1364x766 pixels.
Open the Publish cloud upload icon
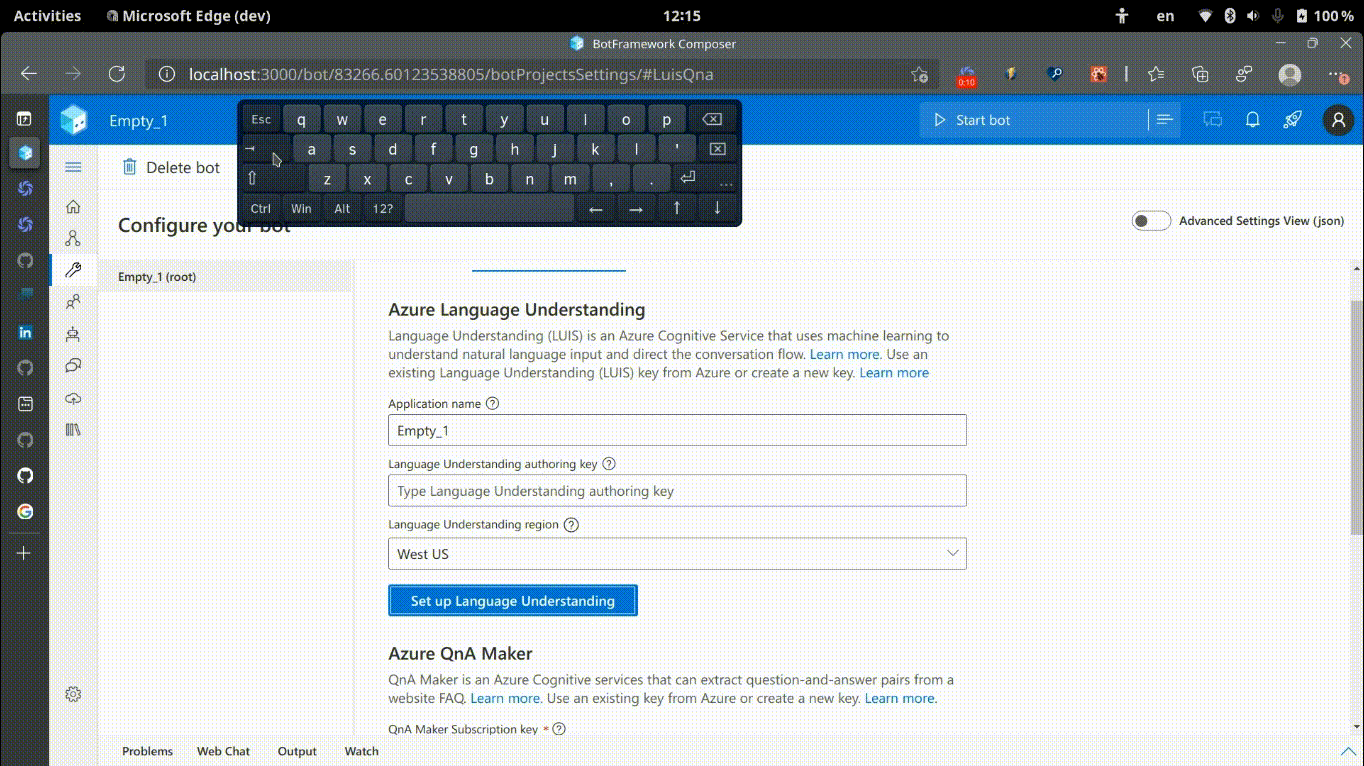pos(73,398)
